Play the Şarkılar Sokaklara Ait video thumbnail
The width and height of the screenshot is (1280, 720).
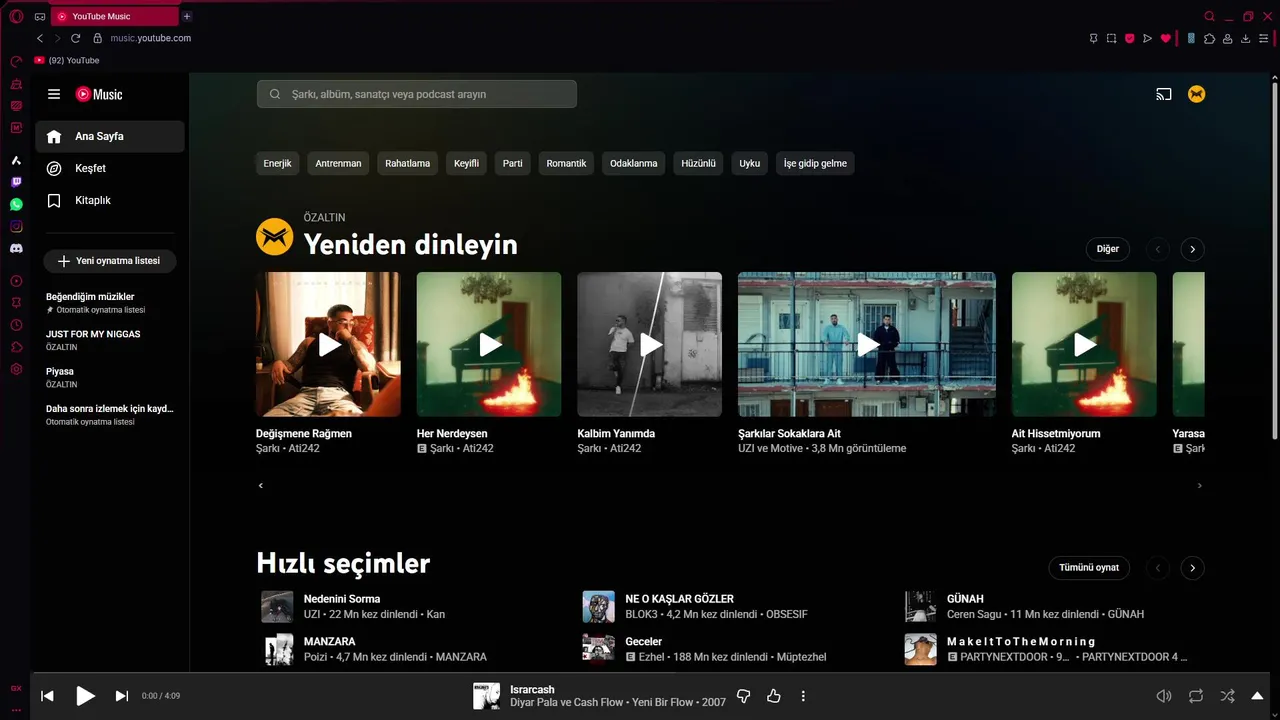click(867, 344)
